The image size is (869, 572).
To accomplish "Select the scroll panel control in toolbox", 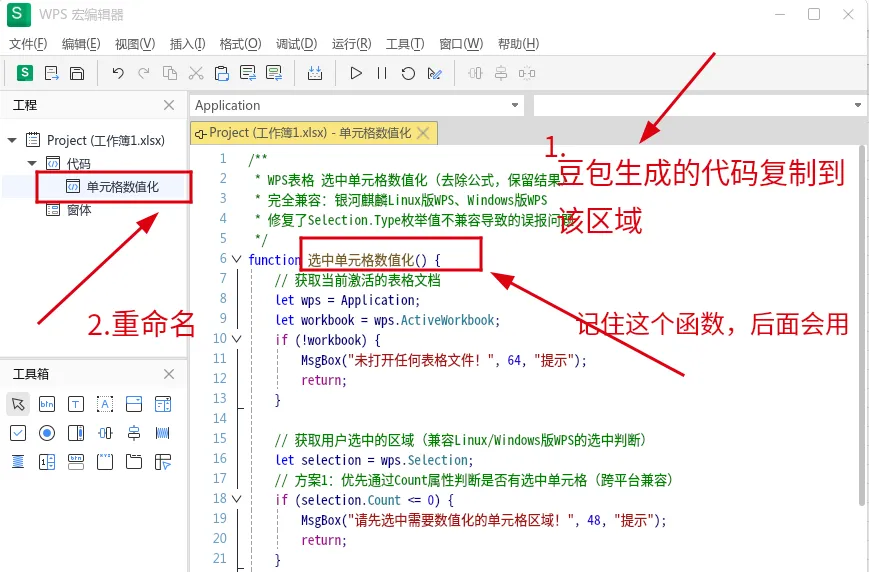I will 76,433.
